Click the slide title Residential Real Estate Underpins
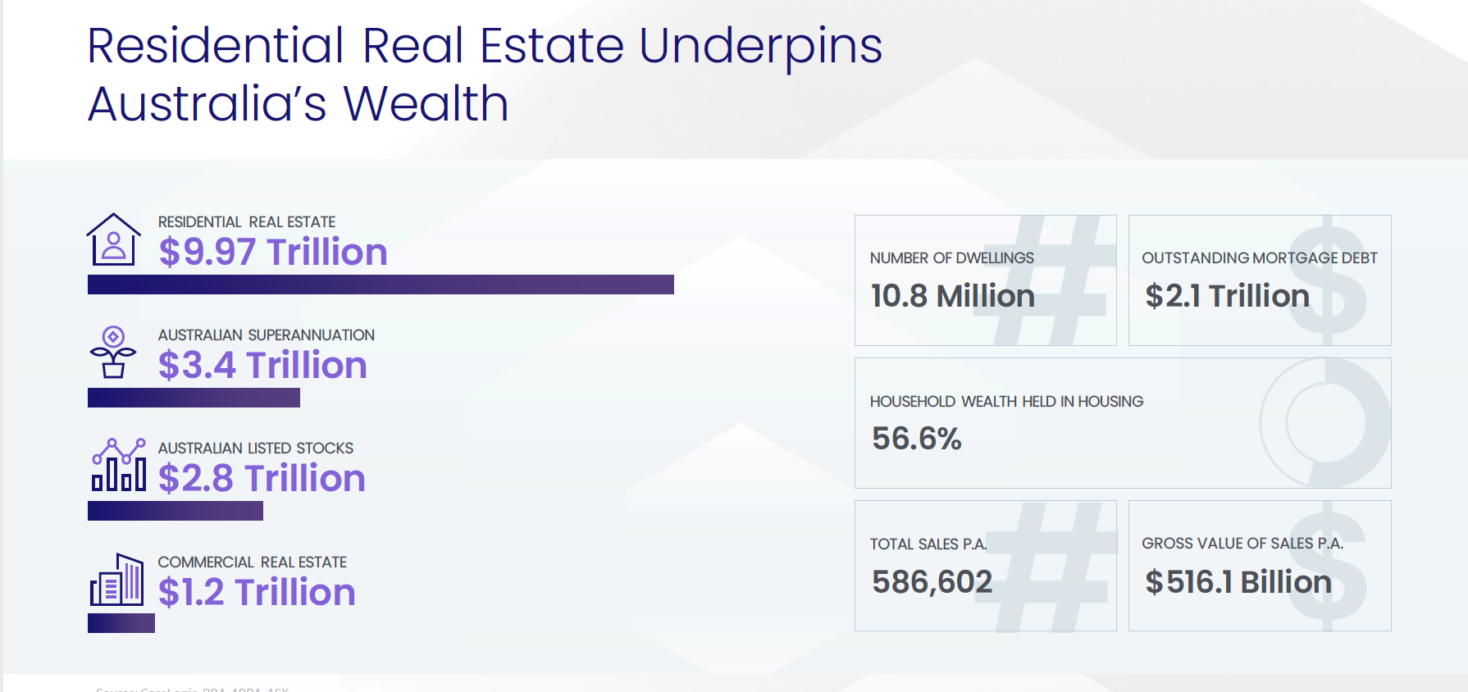The height and width of the screenshot is (692, 1468). point(485,46)
